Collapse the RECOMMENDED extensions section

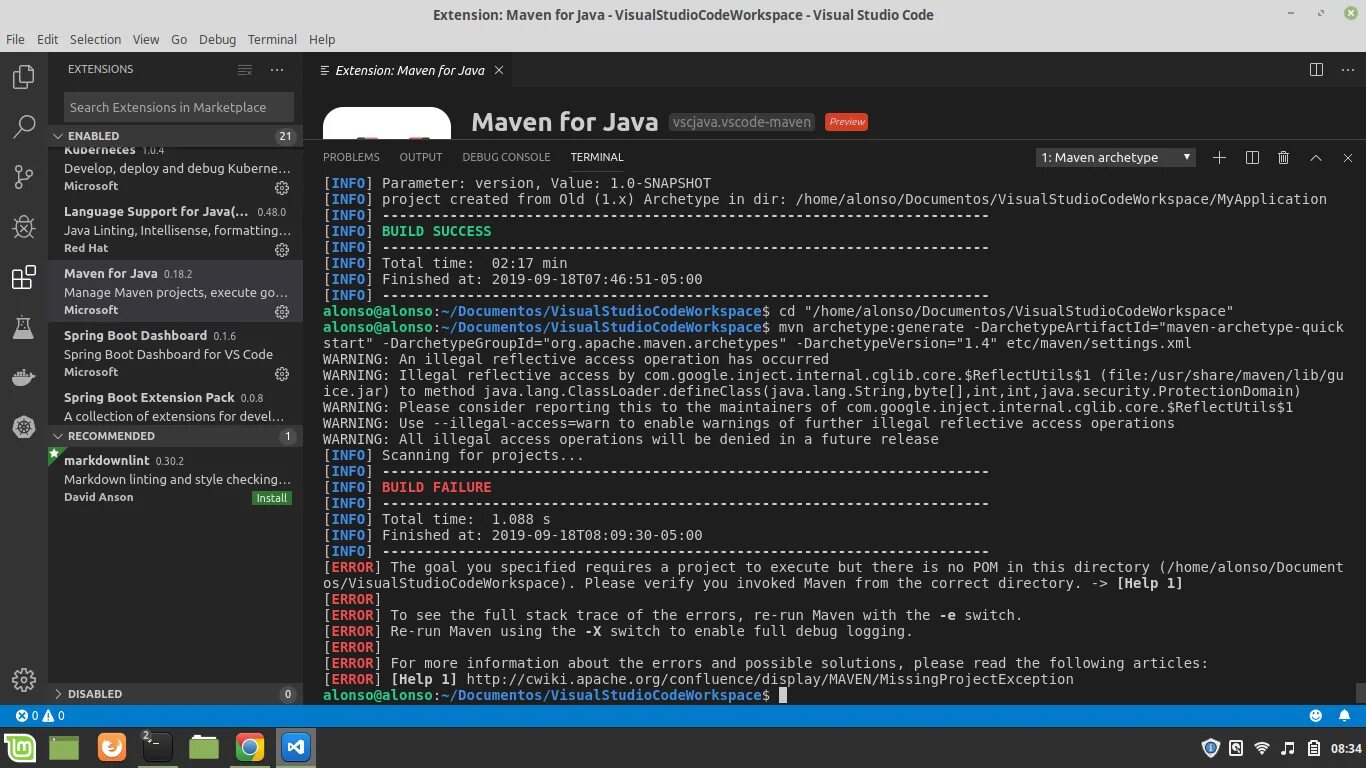(x=175, y=436)
